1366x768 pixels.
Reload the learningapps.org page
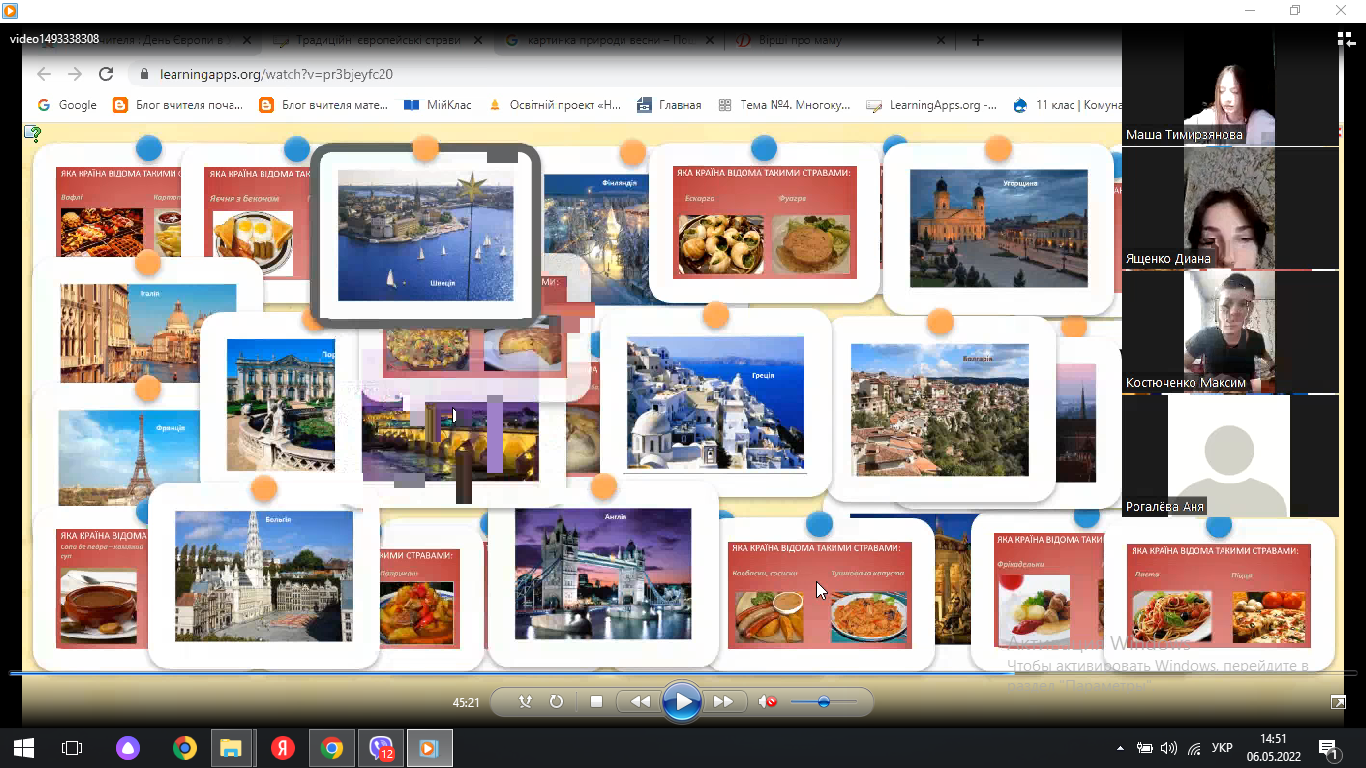tap(106, 74)
